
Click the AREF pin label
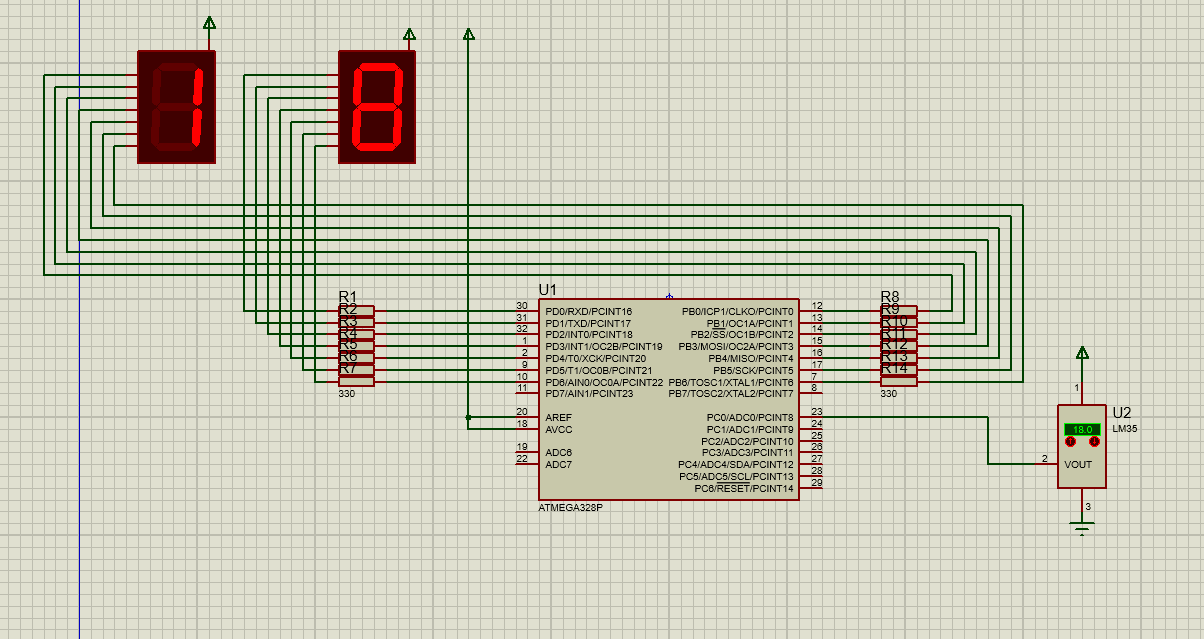[x=558, y=417]
